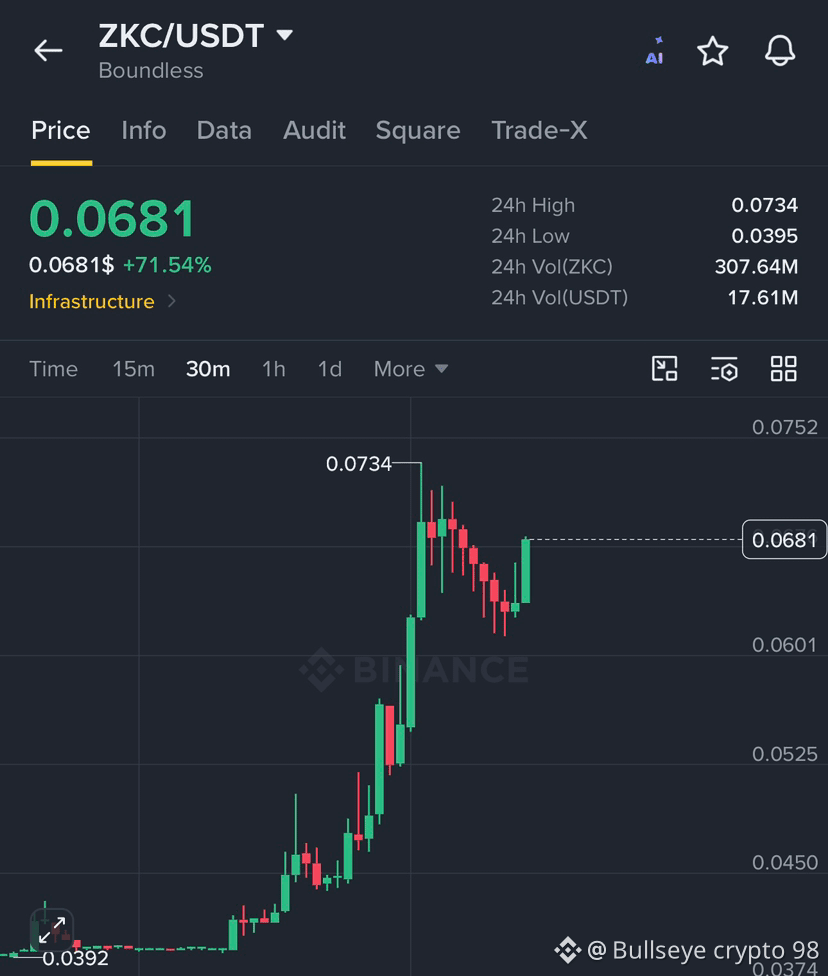This screenshot has width=828, height=976.
Task: Expand Infrastructure chevron arrow
Action: 172,301
